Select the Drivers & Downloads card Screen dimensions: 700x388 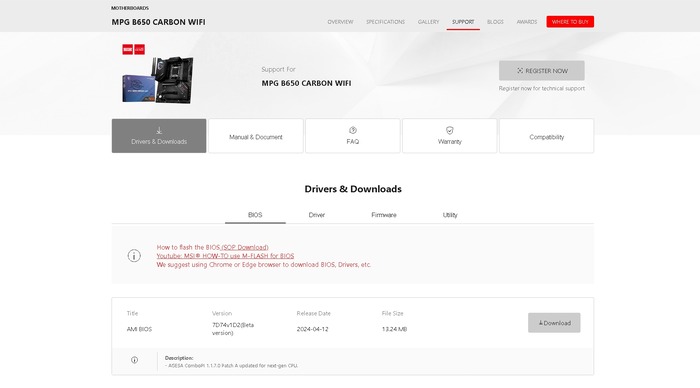tap(159, 136)
